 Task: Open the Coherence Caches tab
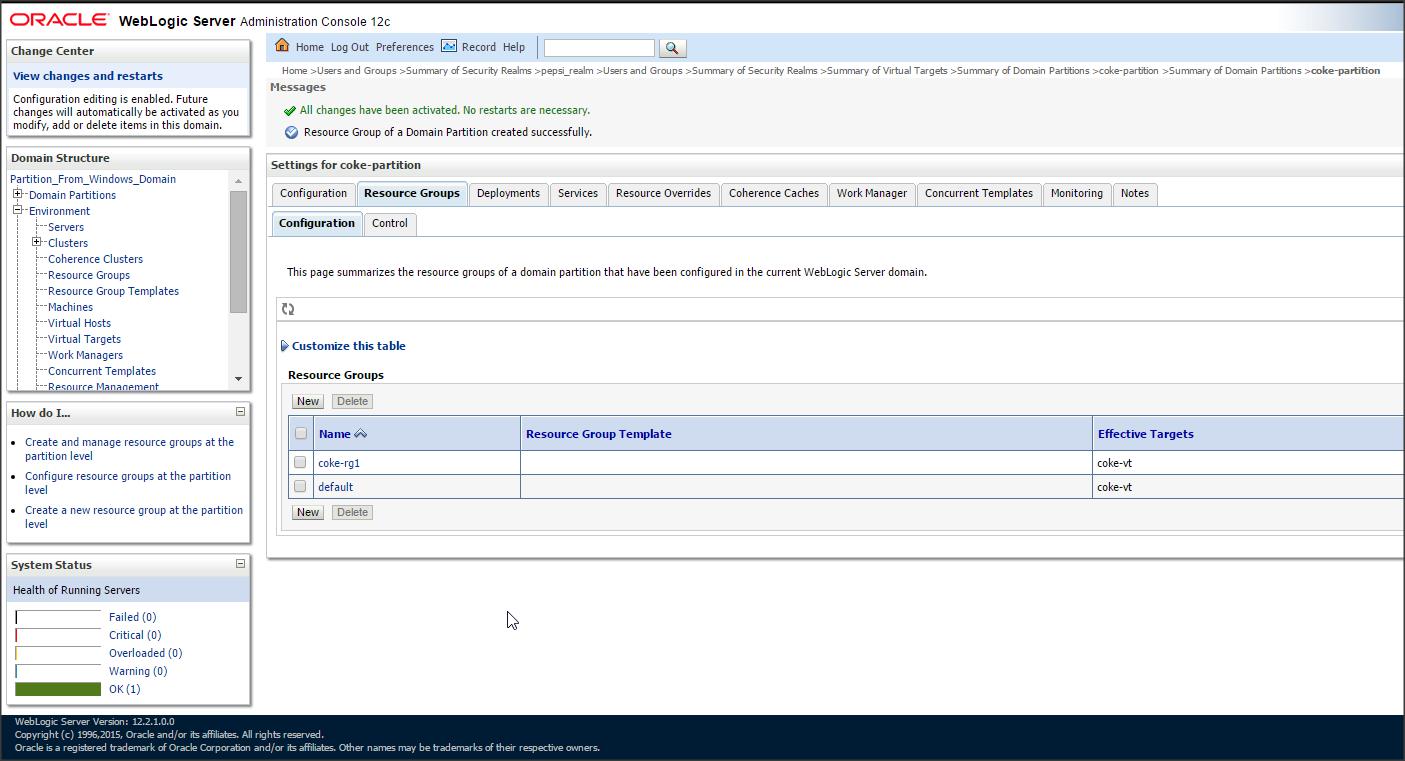(x=774, y=194)
